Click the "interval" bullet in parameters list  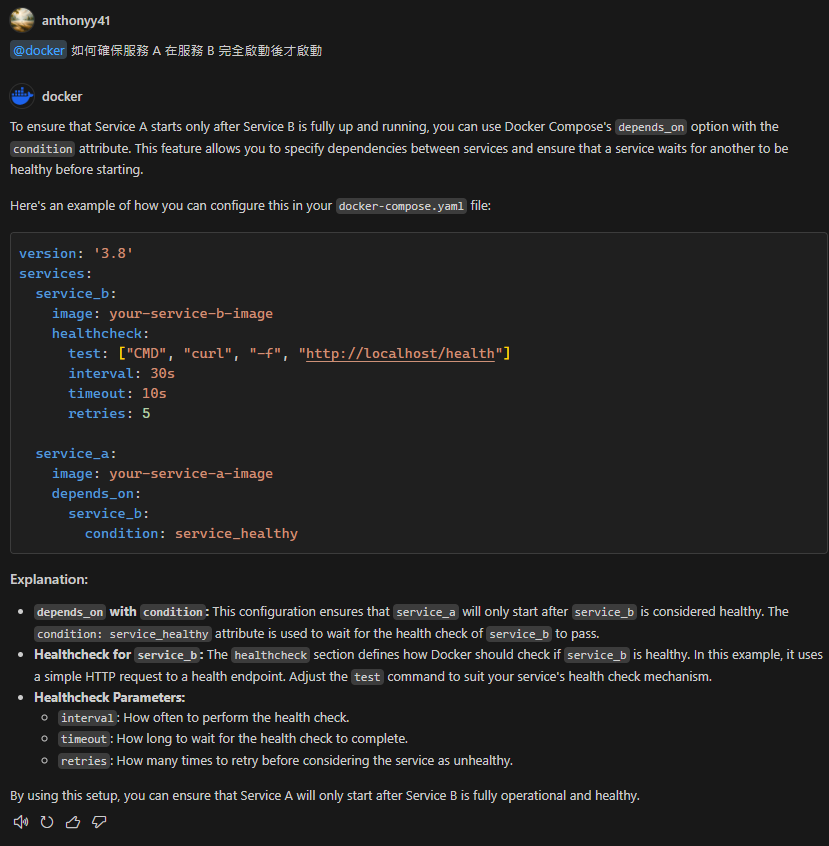(205, 718)
